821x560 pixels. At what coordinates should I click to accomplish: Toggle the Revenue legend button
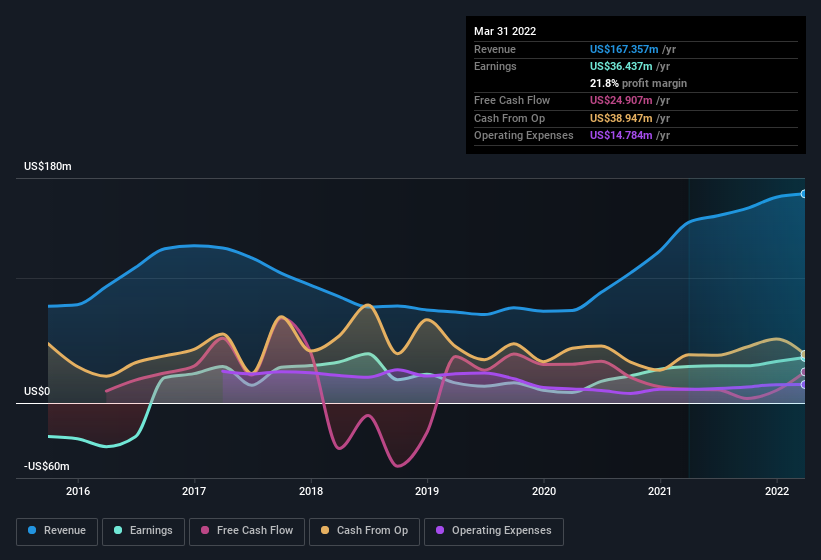click(57, 531)
